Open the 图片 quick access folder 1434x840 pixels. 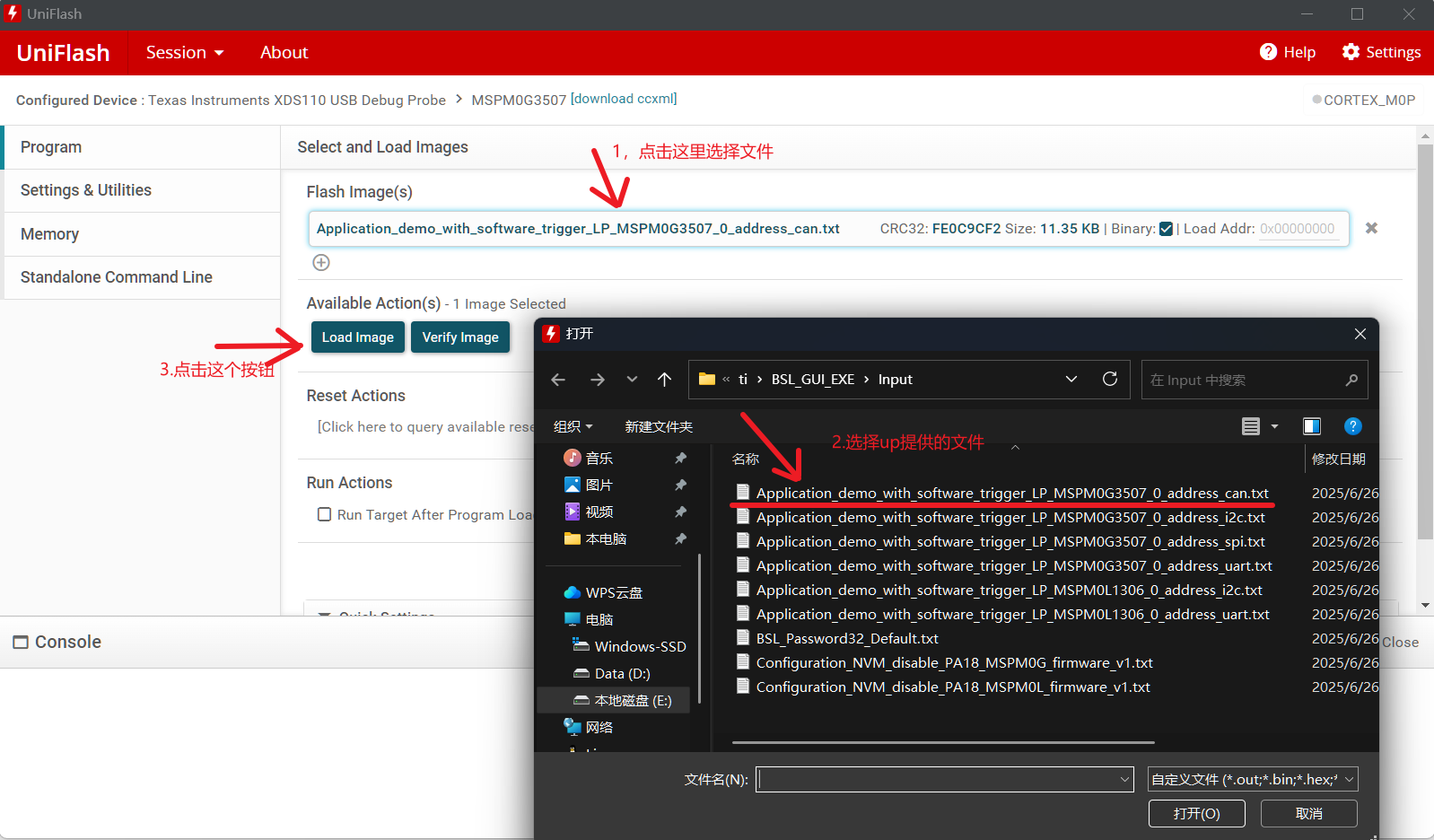point(589,485)
